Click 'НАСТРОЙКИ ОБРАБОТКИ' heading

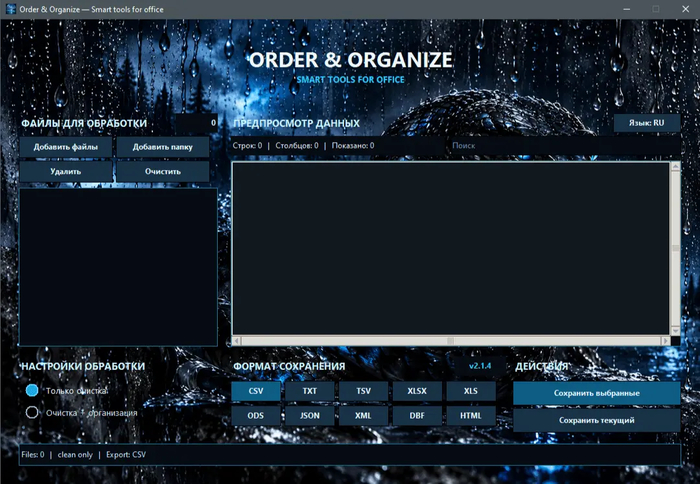pos(83,366)
